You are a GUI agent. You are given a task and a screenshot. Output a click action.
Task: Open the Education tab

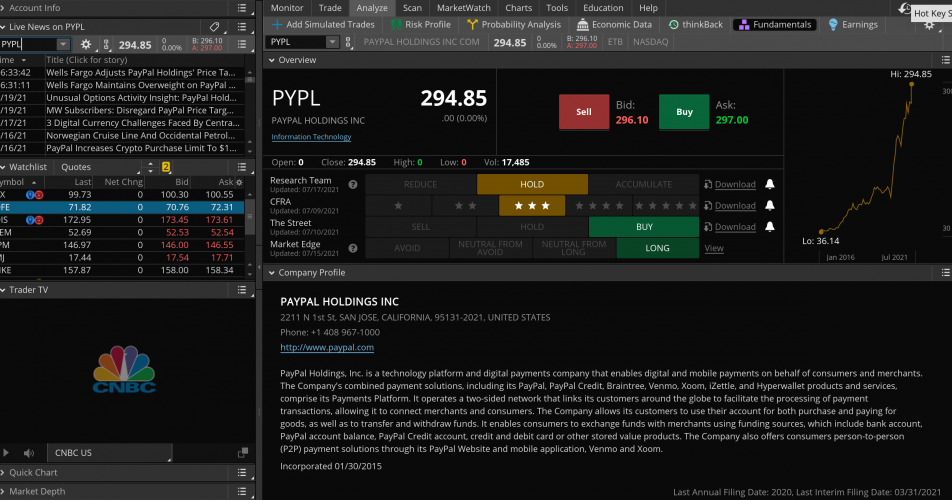(603, 8)
